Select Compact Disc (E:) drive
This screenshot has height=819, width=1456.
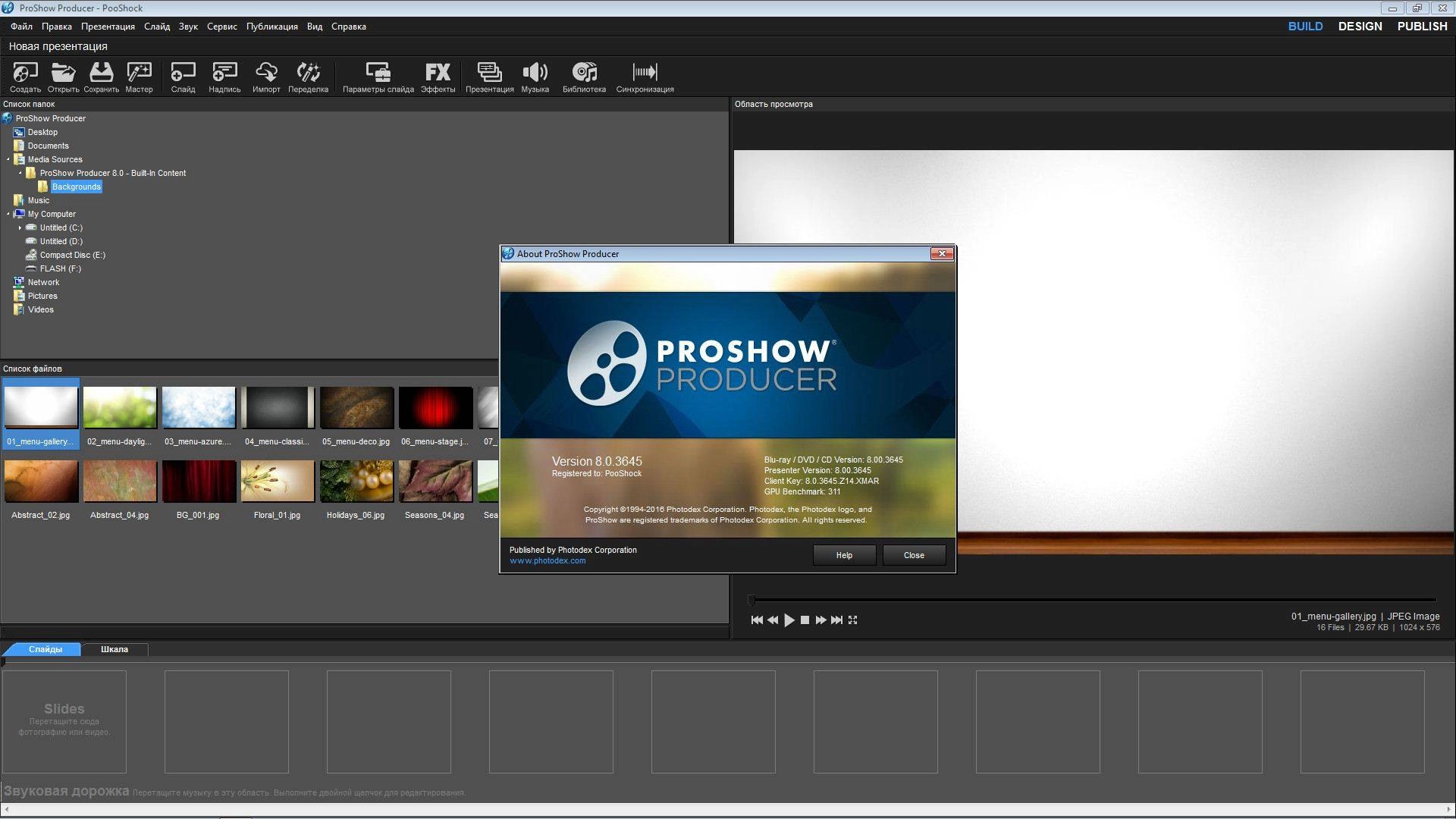click(72, 256)
